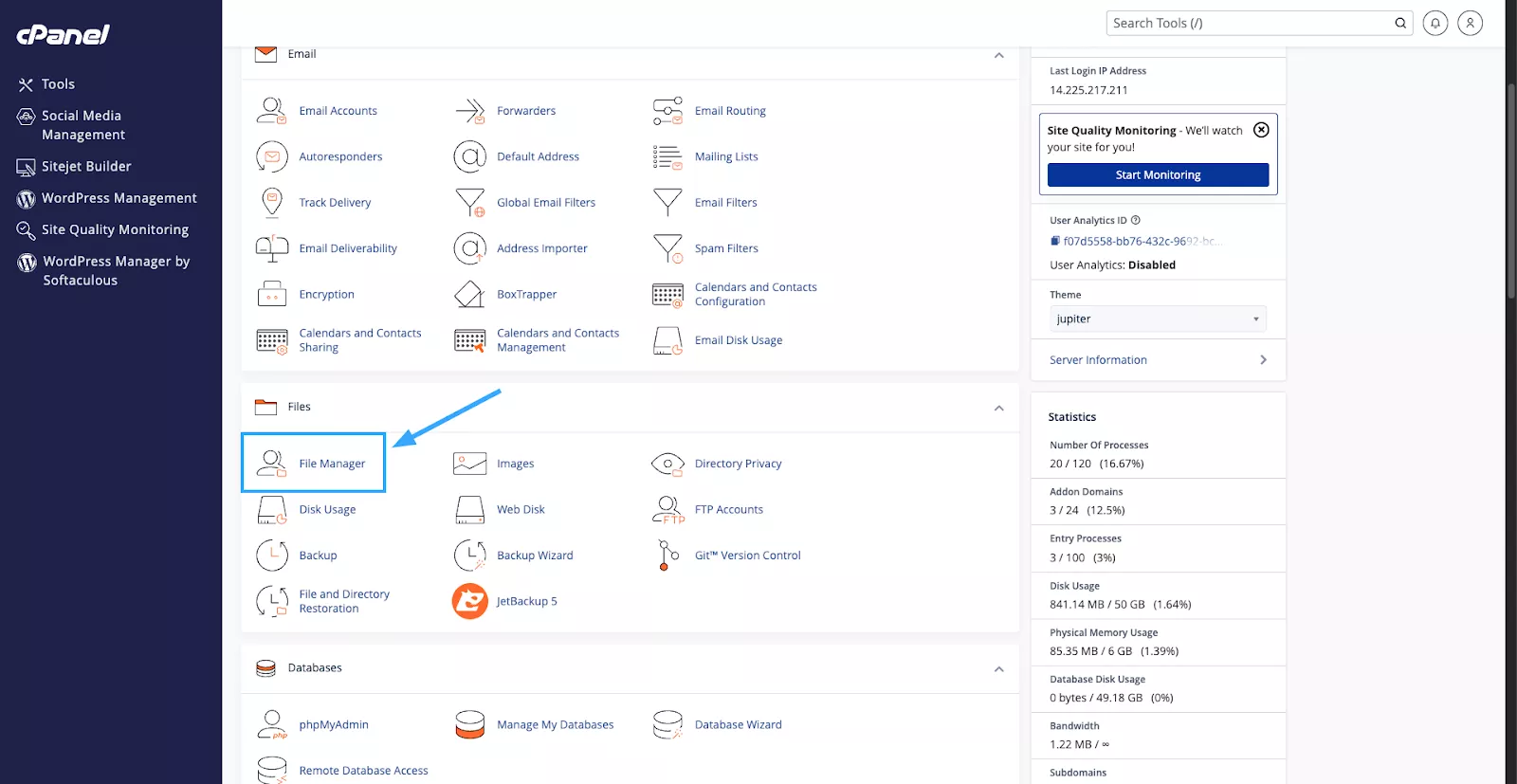Open the Server Information link

click(1098, 360)
